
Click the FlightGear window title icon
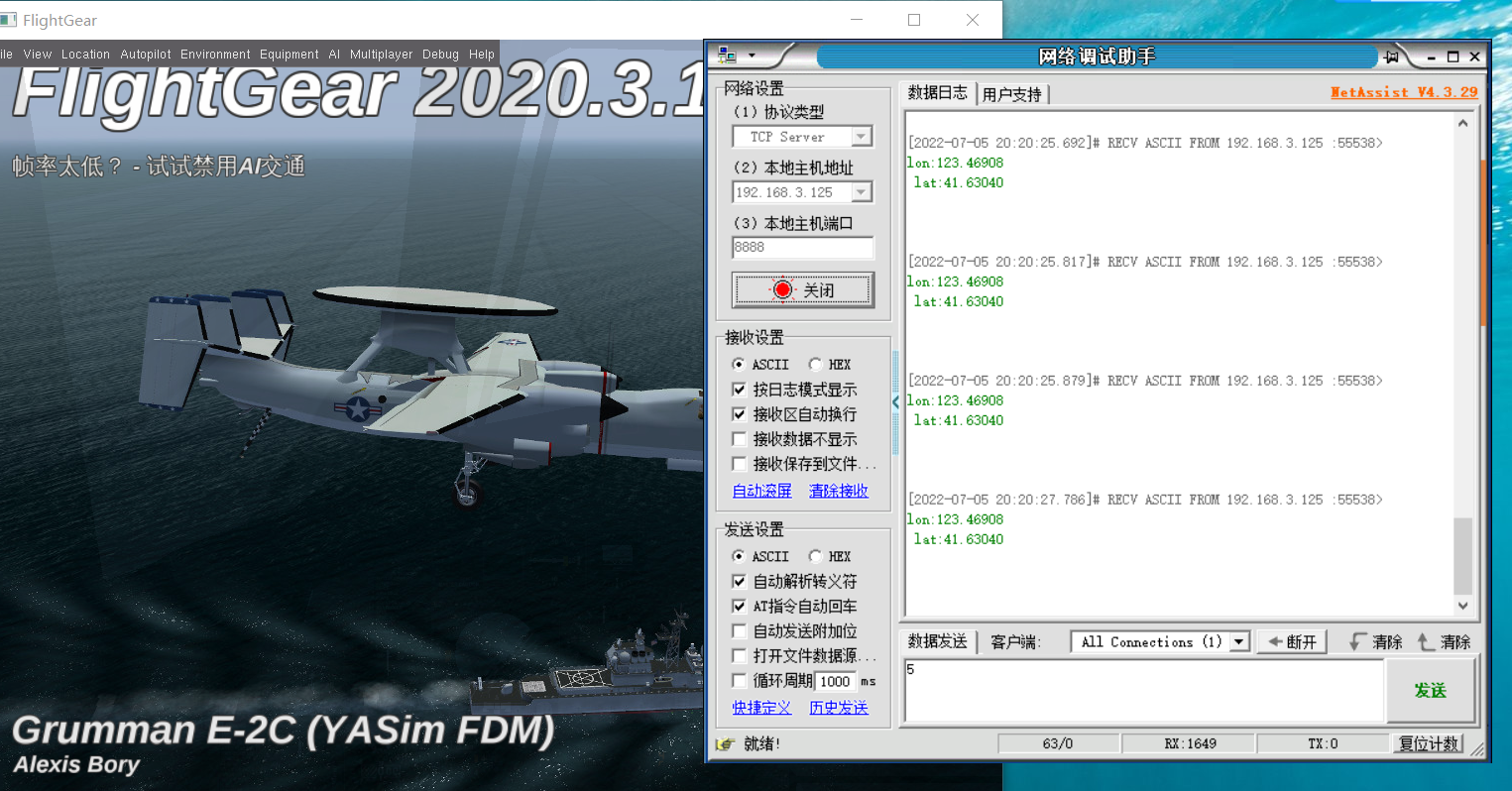(x=8, y=20)
